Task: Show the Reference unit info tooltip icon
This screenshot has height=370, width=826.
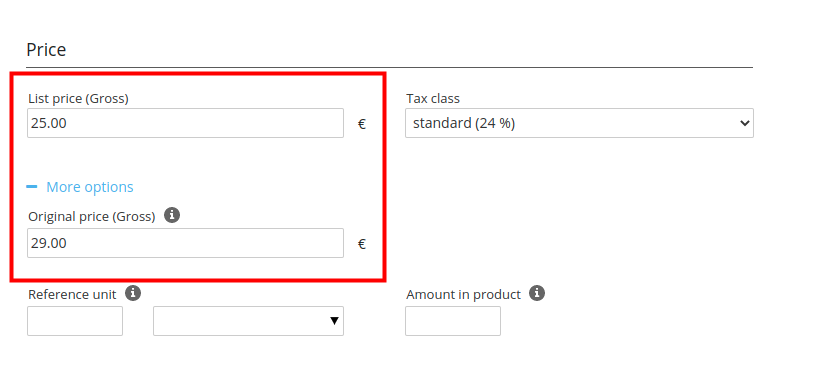Action: (x=133, y=293)
